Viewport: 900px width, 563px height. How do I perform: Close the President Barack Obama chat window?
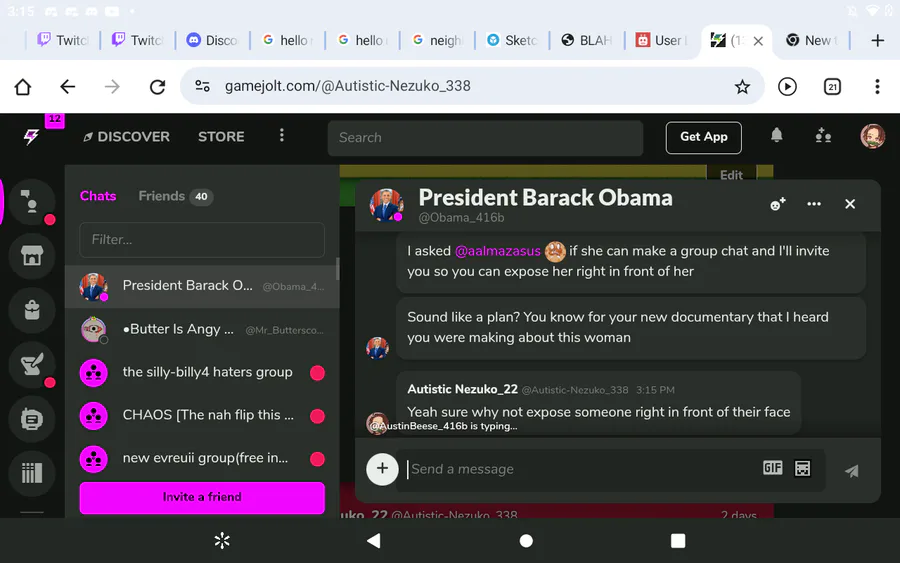[x=850, y=204]
